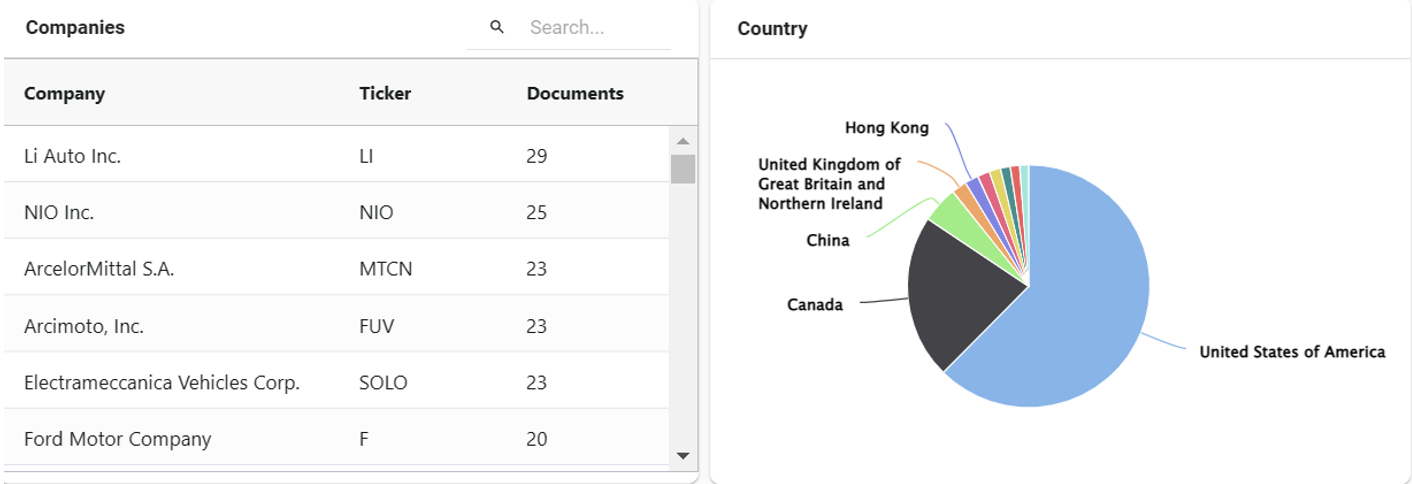This screenshot has height=484, width=1412.
Task: Sort by the Documents column header
Action: point(575,94)
